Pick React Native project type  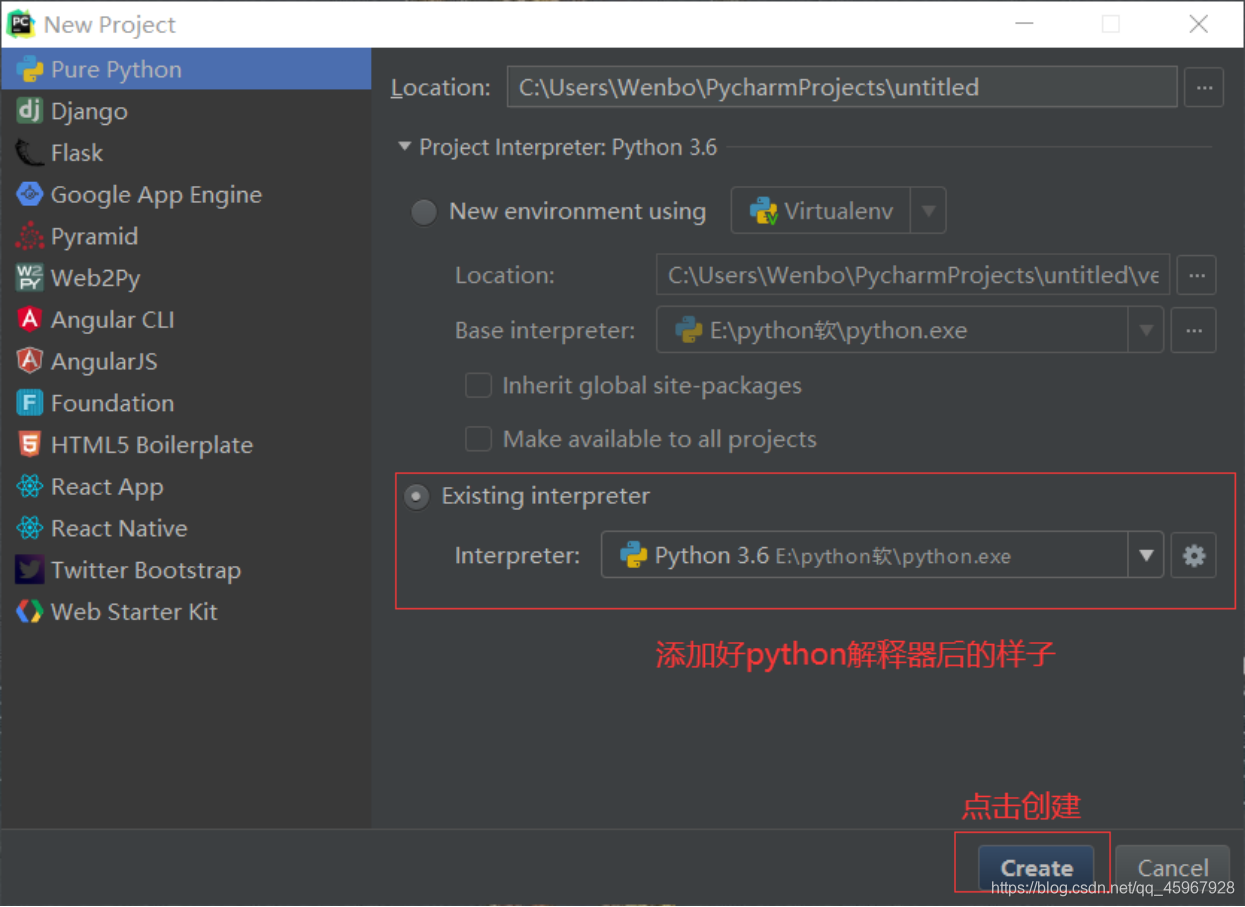185,528
